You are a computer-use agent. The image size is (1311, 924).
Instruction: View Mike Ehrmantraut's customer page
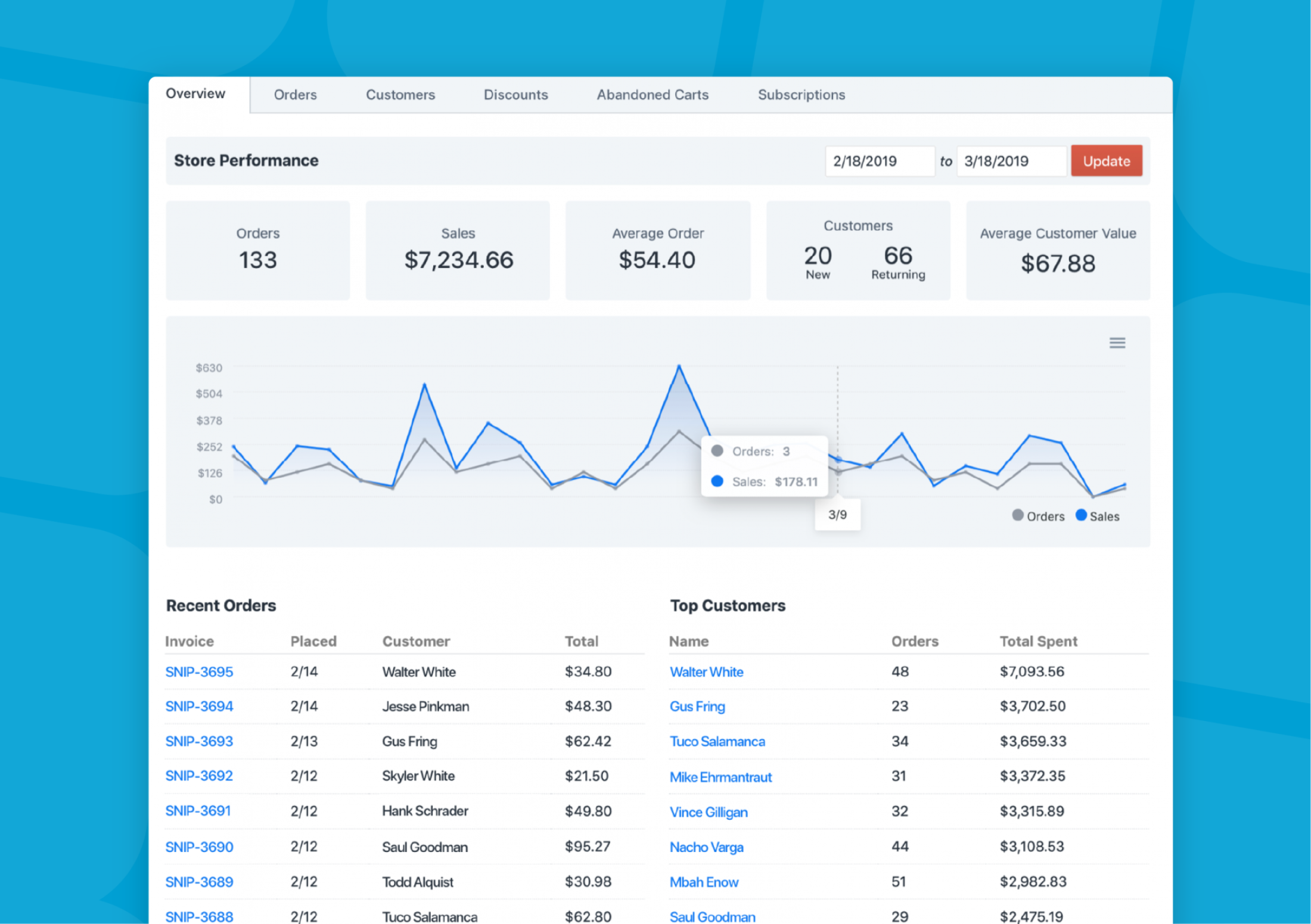(x=720, y=777)
